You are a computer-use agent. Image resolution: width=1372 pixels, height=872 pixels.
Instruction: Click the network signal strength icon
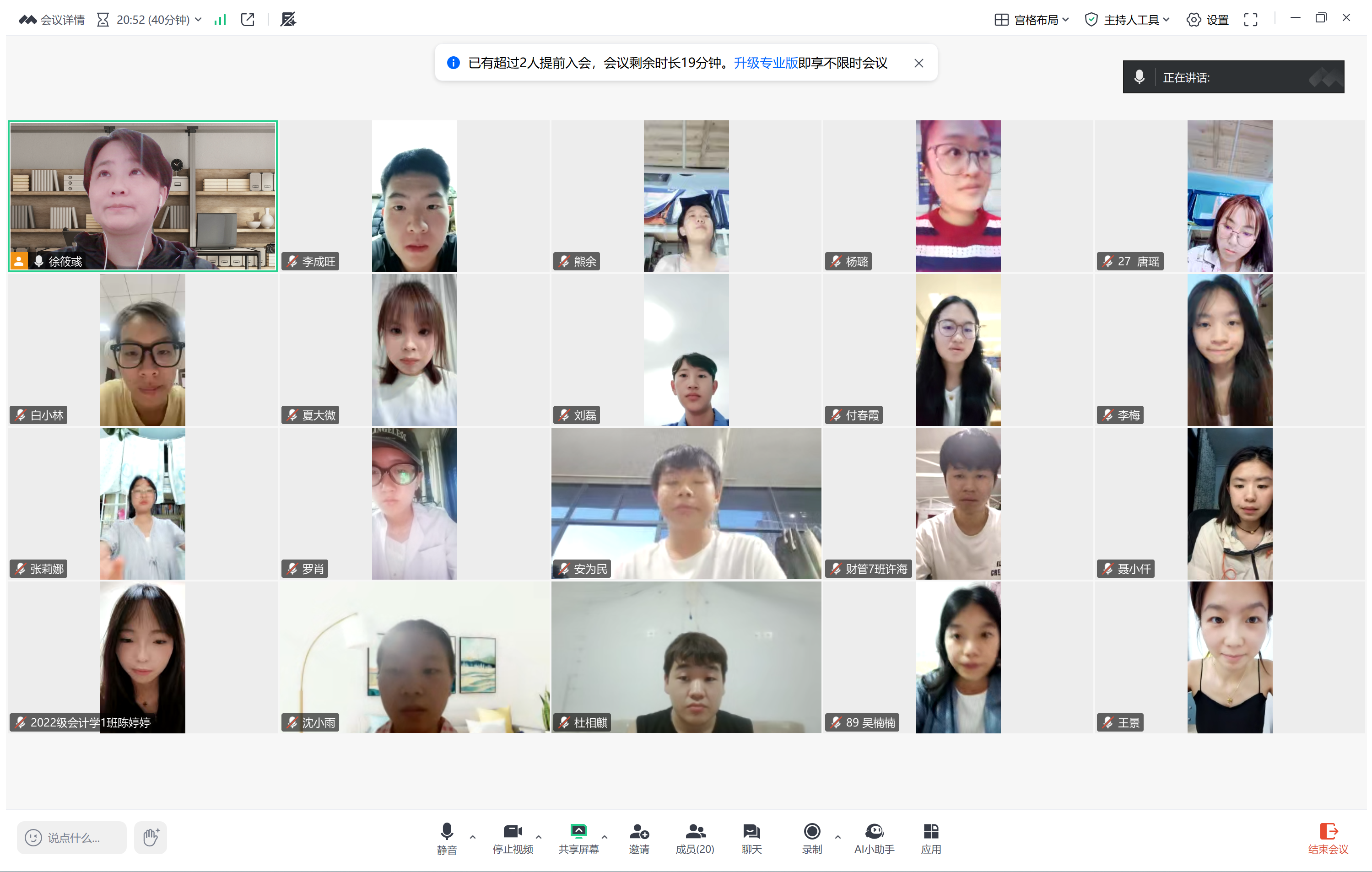[x=220, y=20]
